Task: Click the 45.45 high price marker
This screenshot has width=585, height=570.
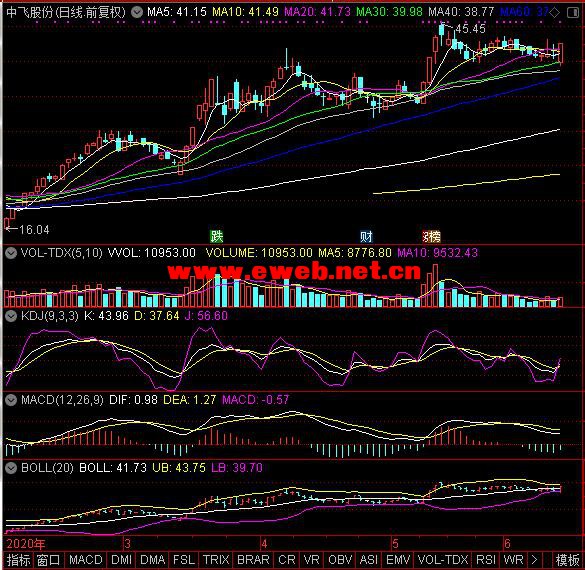Action: (x=470, y=29)
